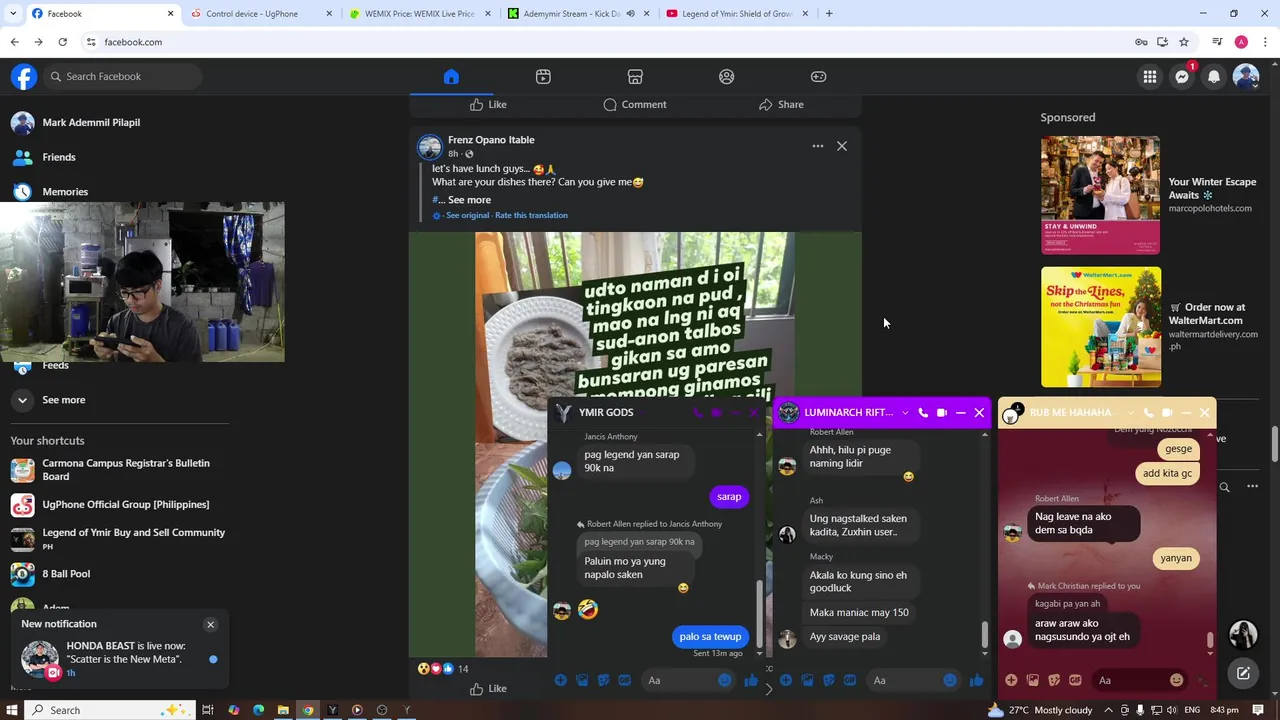
Task: Mute the Ademymir Stream Kick tab audio
Action: pos(631,14)
